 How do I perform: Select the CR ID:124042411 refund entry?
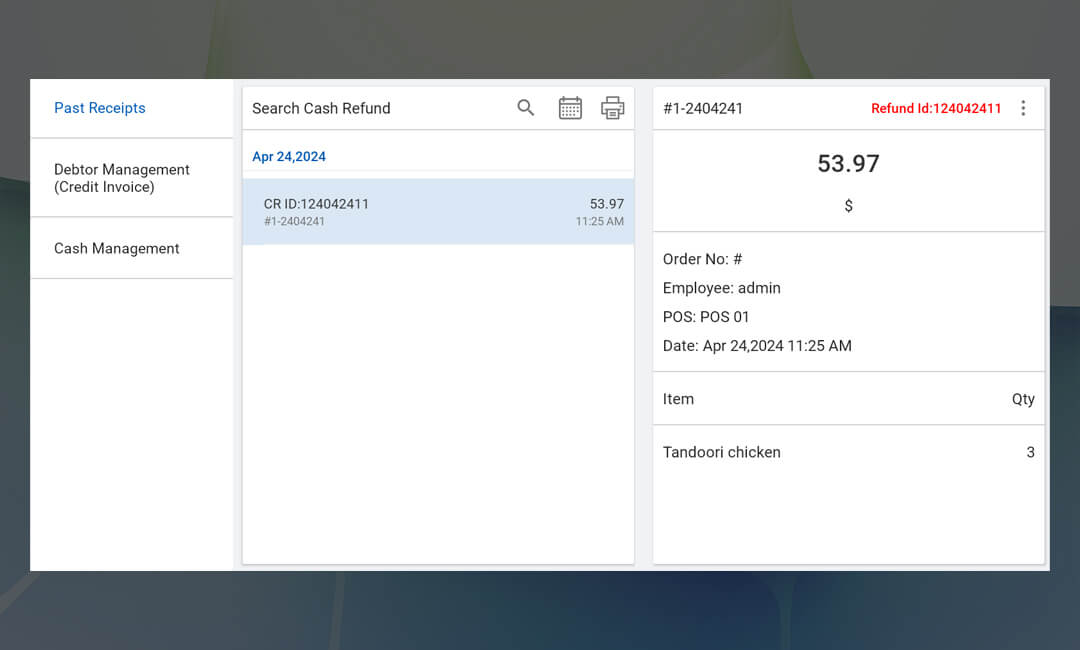point(437,212)
